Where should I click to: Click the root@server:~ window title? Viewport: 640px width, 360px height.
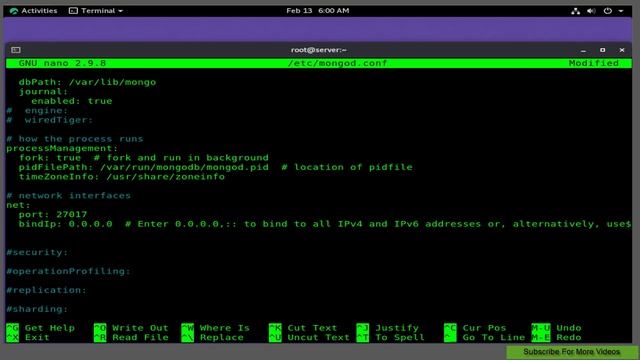point(319,50)
